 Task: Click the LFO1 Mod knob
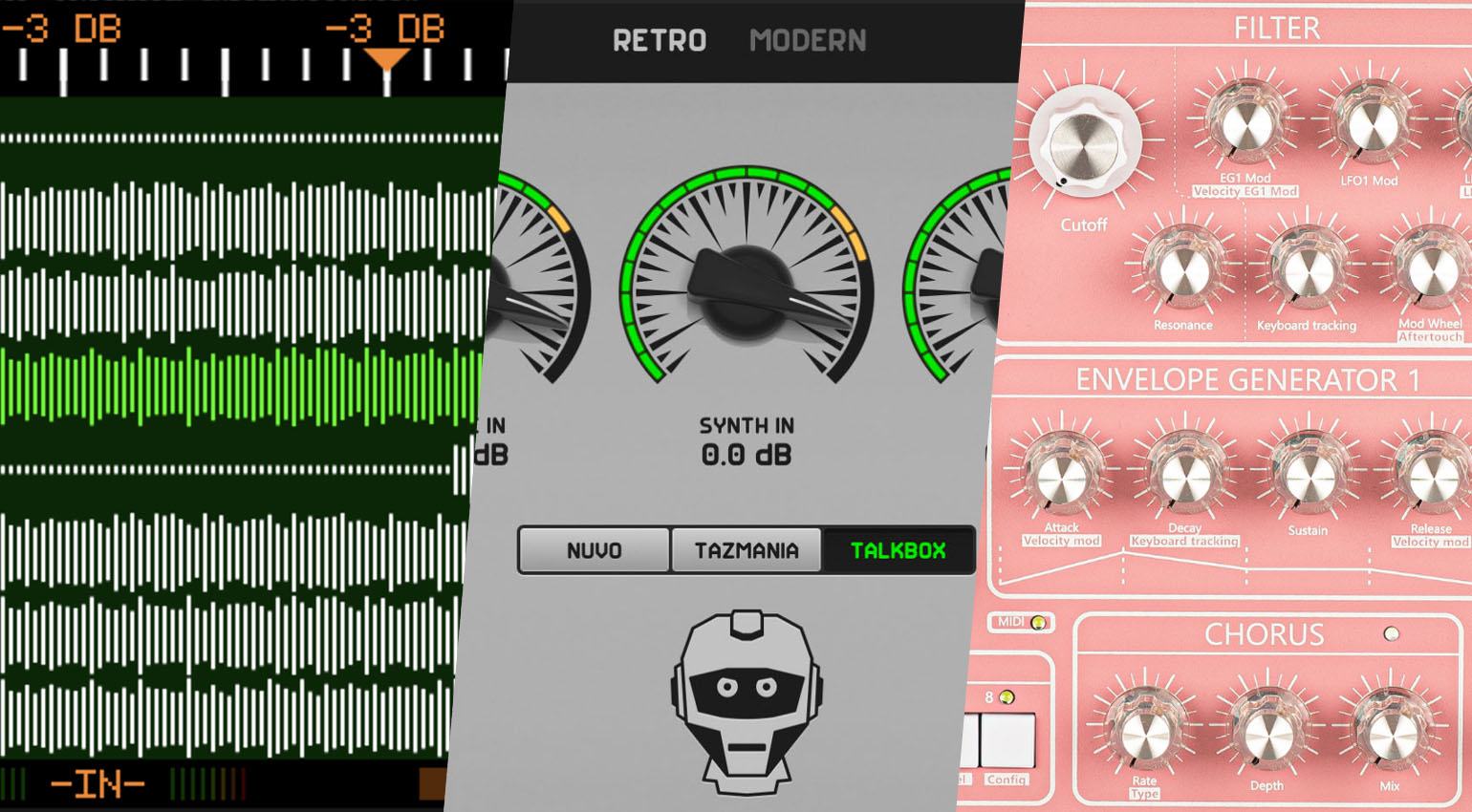pos(1369,125)
